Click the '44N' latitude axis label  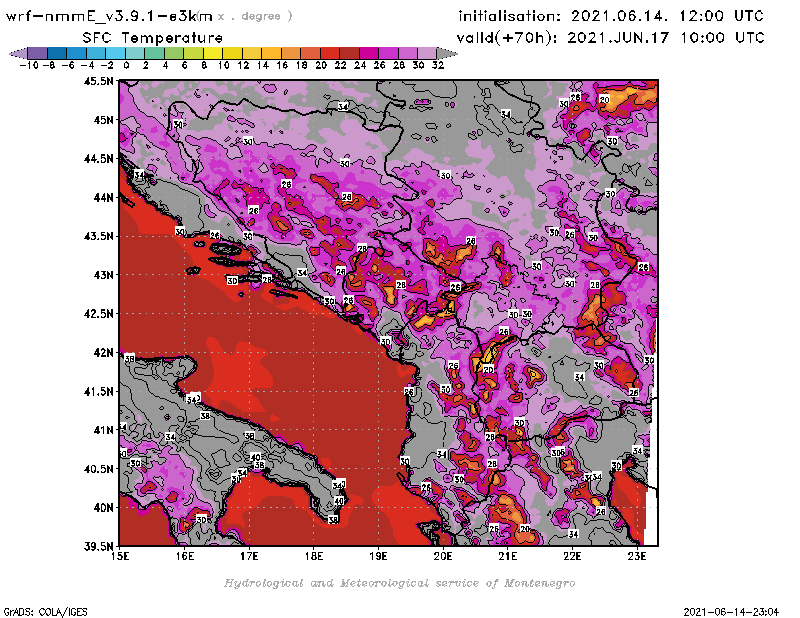103,197
